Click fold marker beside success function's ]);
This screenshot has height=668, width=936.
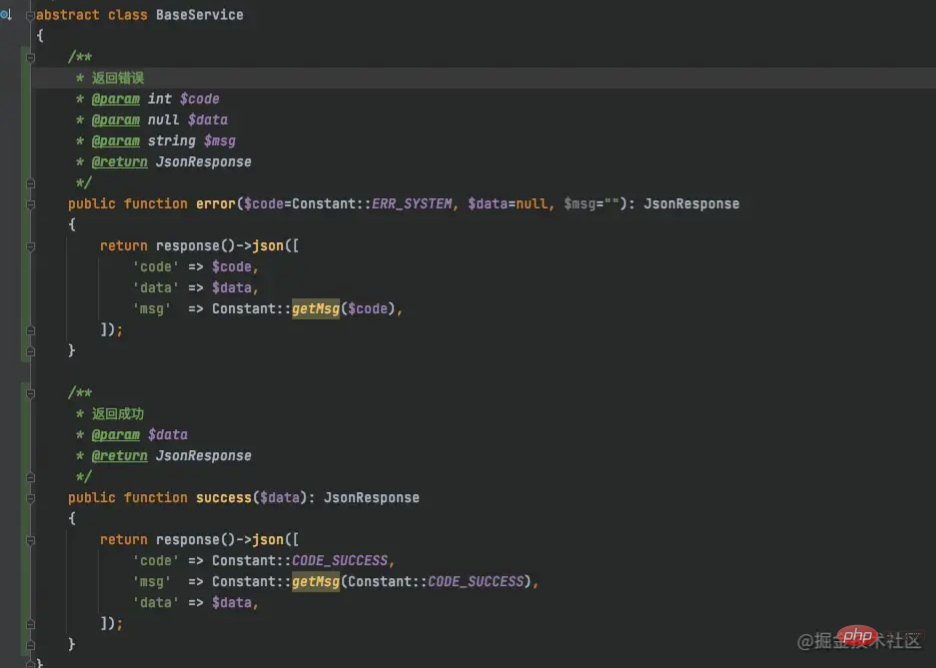point(30,624)
